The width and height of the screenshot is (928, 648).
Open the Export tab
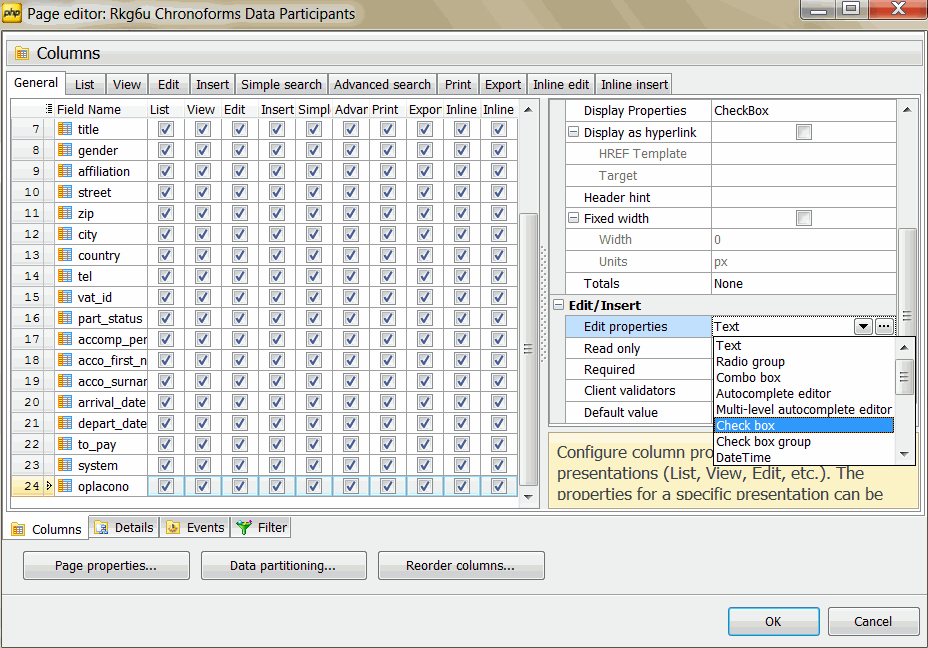503,85
